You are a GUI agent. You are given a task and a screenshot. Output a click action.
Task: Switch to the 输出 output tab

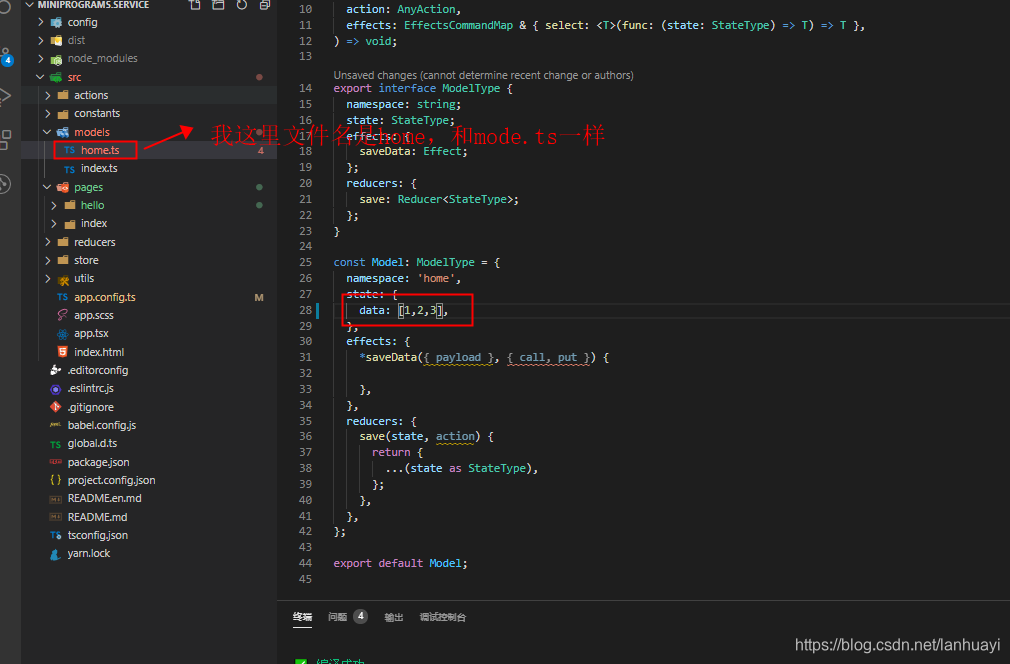pos(394,617)
